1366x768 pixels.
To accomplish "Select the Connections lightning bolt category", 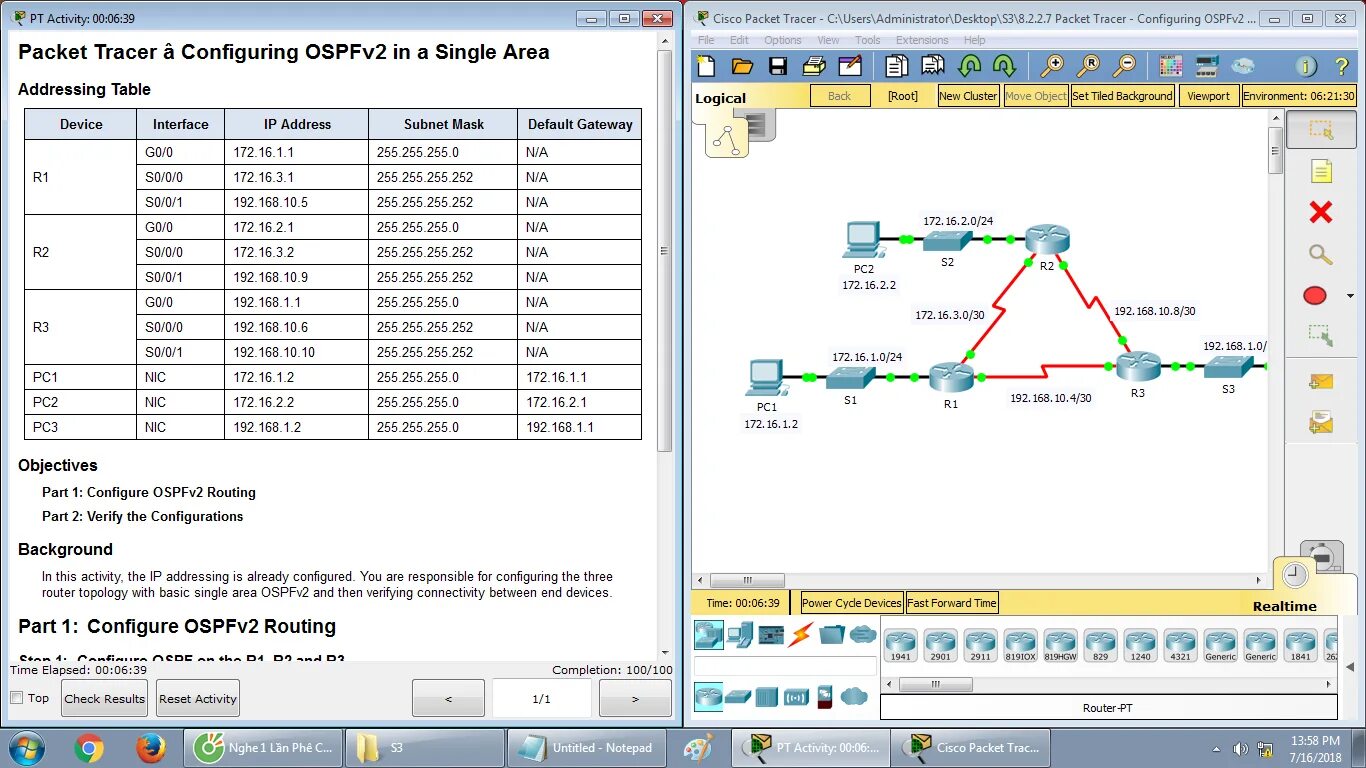I will (800, 633).
